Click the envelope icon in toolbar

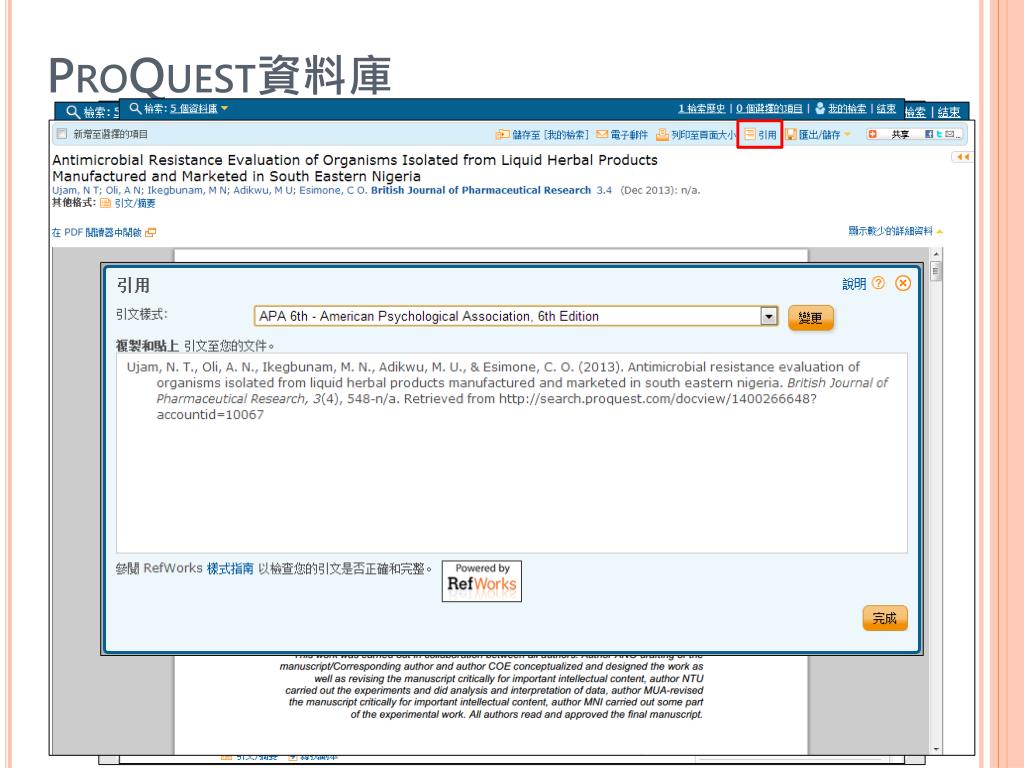pyautogui.click(x=601, y=135)
